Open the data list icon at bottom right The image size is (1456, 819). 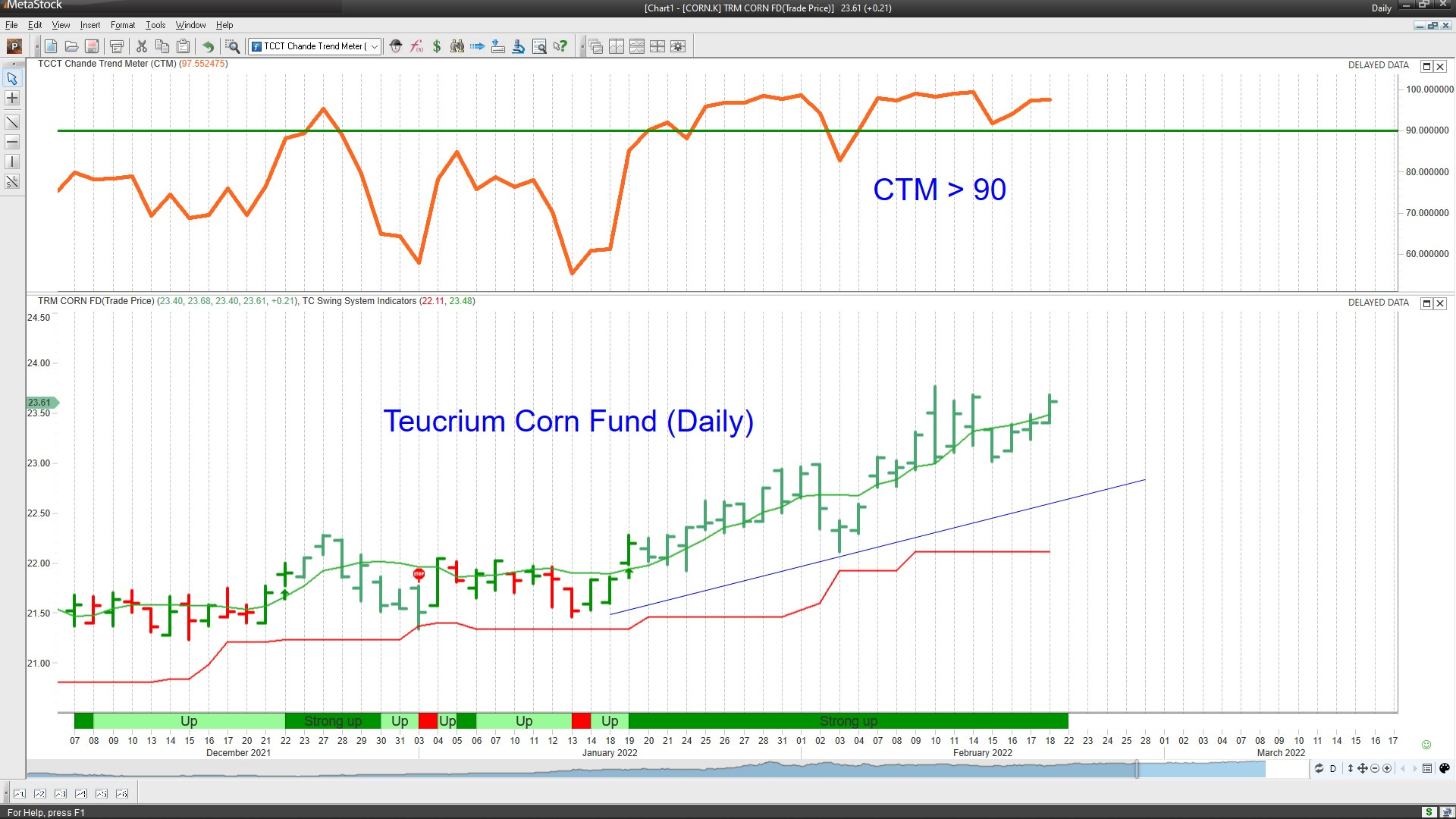[1427, 768]
